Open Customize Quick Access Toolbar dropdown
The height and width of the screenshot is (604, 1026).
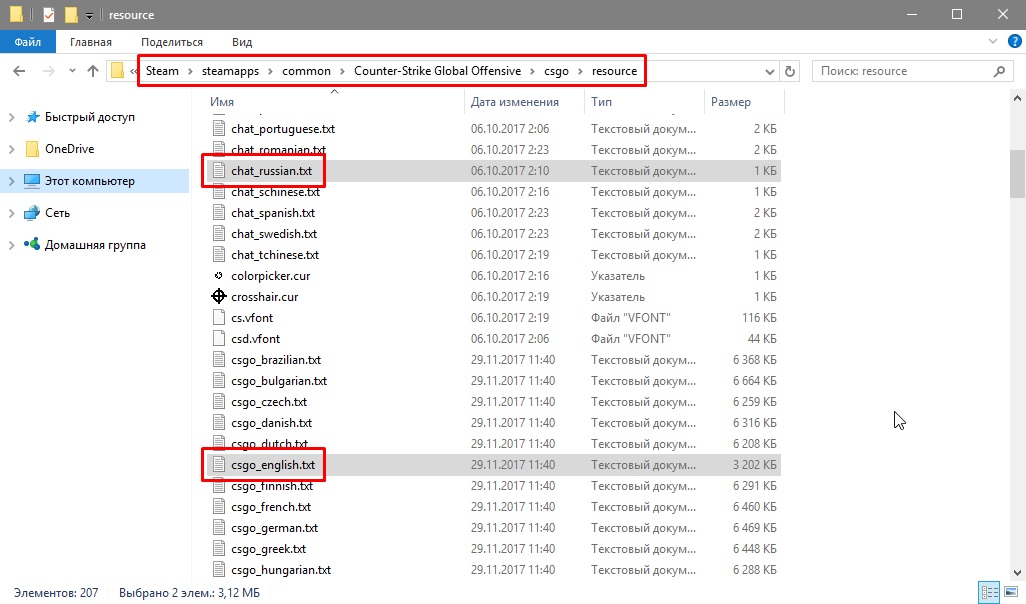pyautogui.click(x=90, y=15)
